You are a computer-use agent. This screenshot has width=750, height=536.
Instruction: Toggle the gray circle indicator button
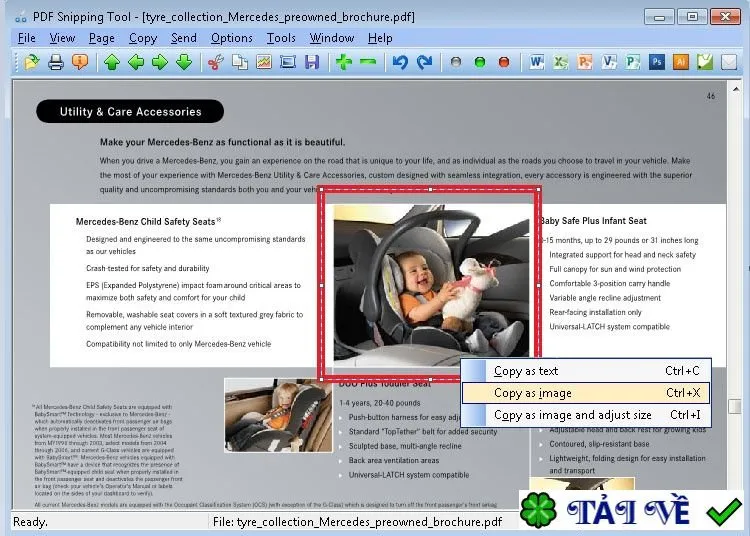coord(456,62)
